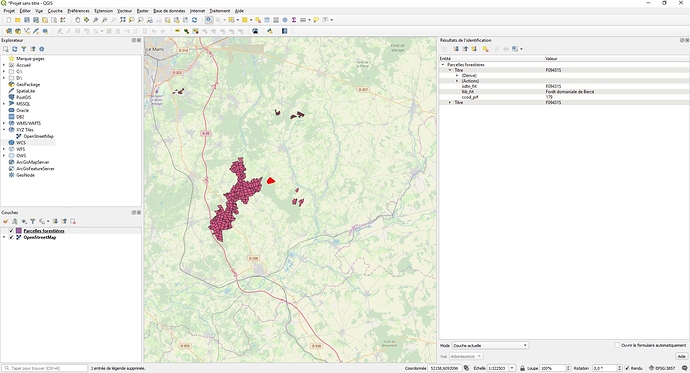The height and width of the screenshot is (373, 690).
Task: Open EPSG:3857 project CRS settings
Action: (x=661, y=368)
